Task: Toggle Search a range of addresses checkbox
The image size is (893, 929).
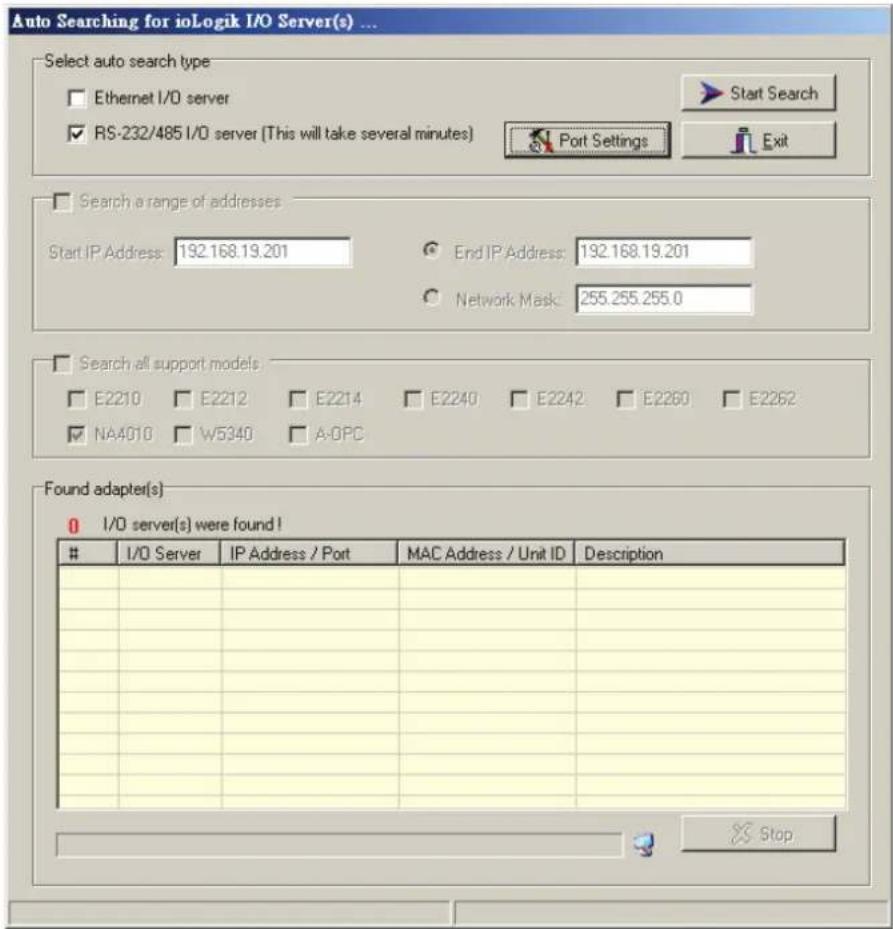Action: click(62, 201)
